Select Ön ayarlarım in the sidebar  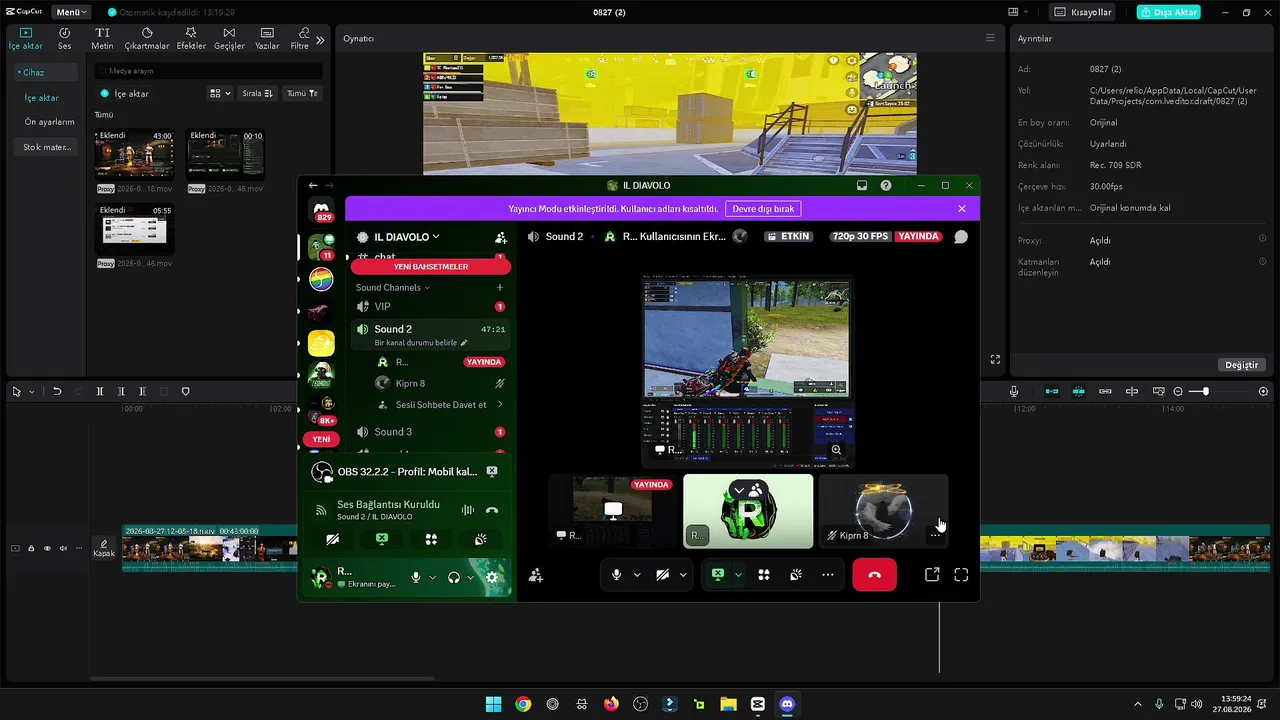(50, 122)
